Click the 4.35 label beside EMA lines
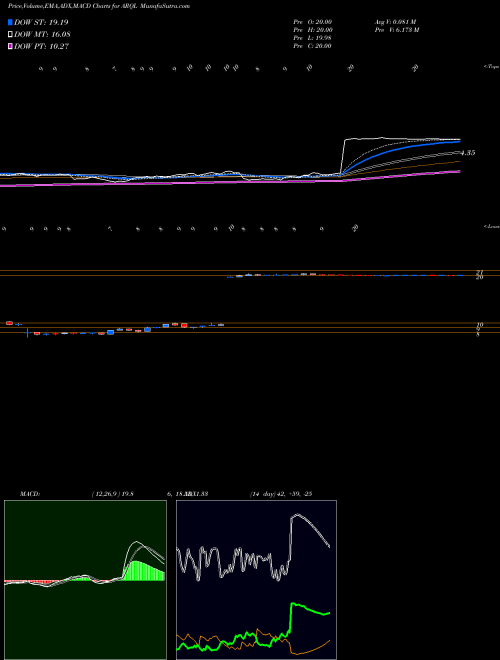Image resolution: width=500 pixels, height=660 pixels. coord(468,153)
